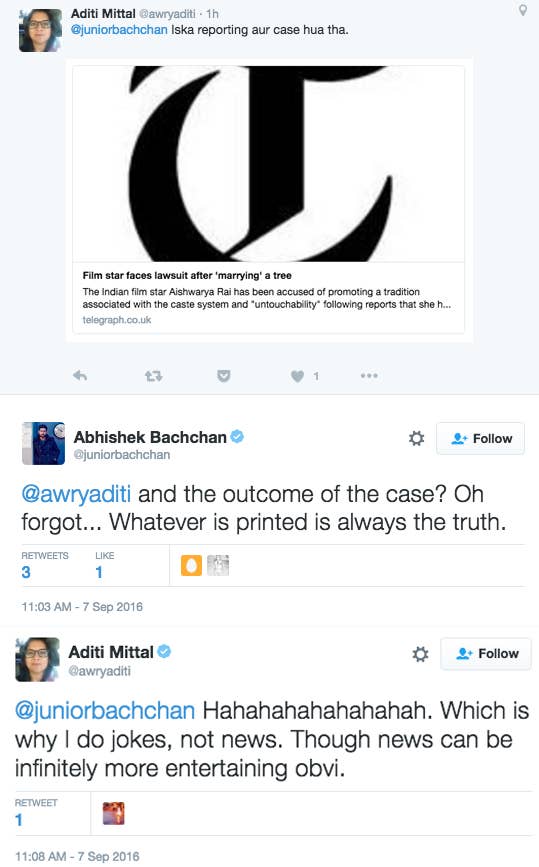Follow Abhishek Bachchan
This screenshot has height=867, width=539.
point(480,438)
